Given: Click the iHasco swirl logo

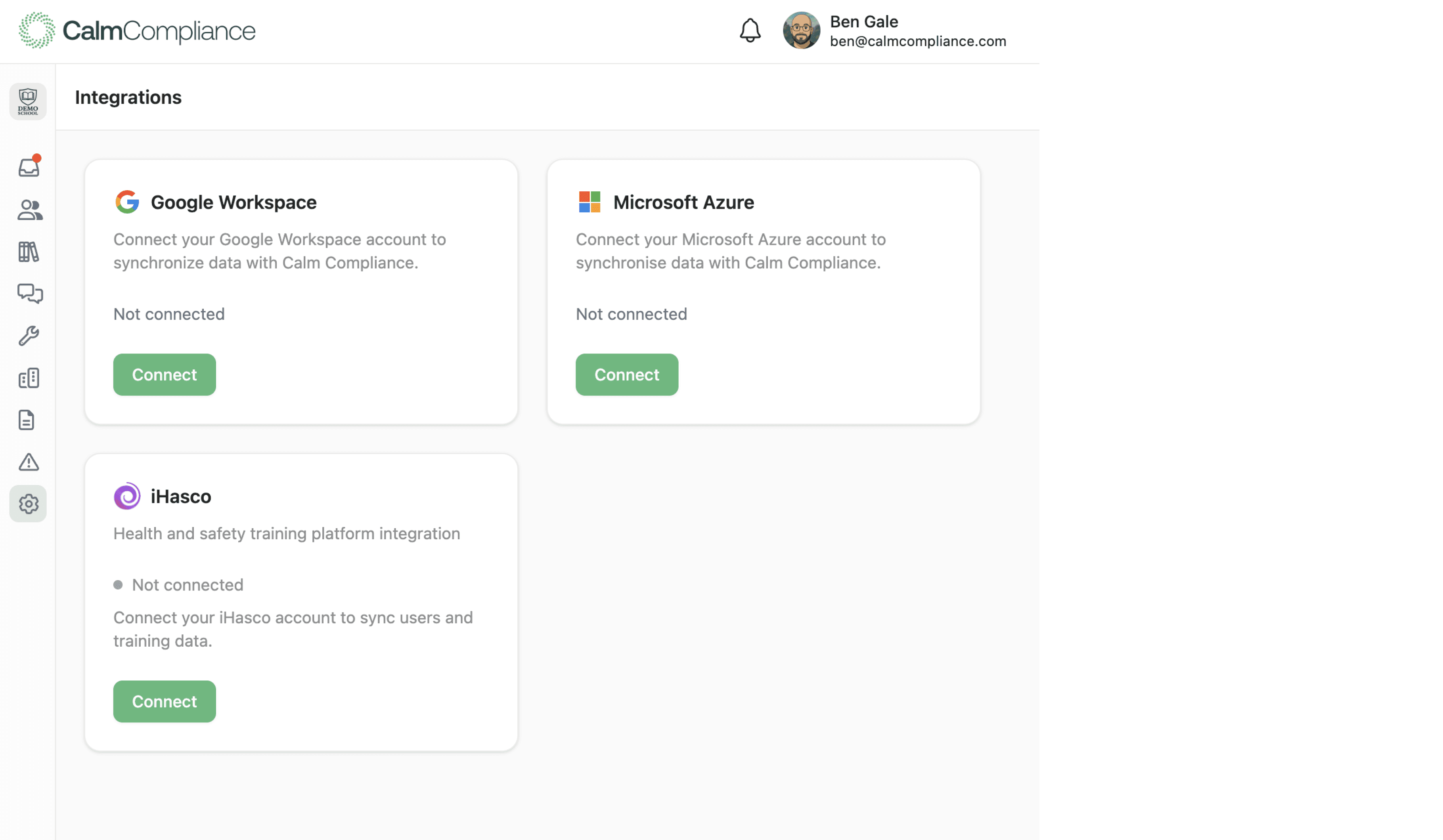Looking at the screenshot, I should pyautogui.click(x=126, y=496).
